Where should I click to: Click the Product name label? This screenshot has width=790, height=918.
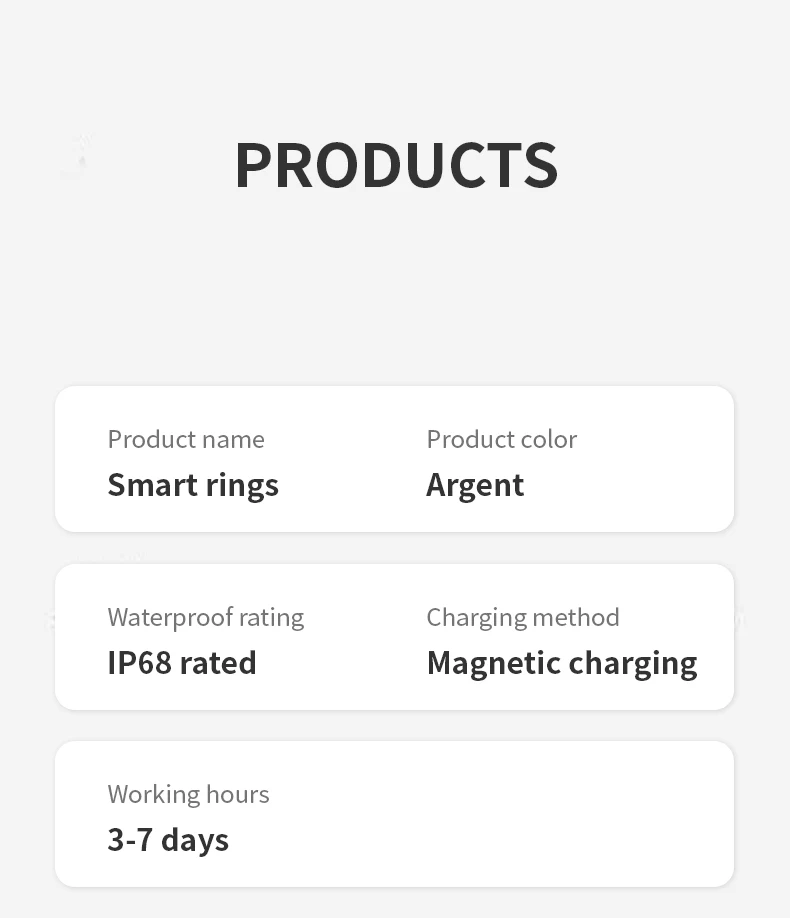pyautogui.click(x=186, y=440)
